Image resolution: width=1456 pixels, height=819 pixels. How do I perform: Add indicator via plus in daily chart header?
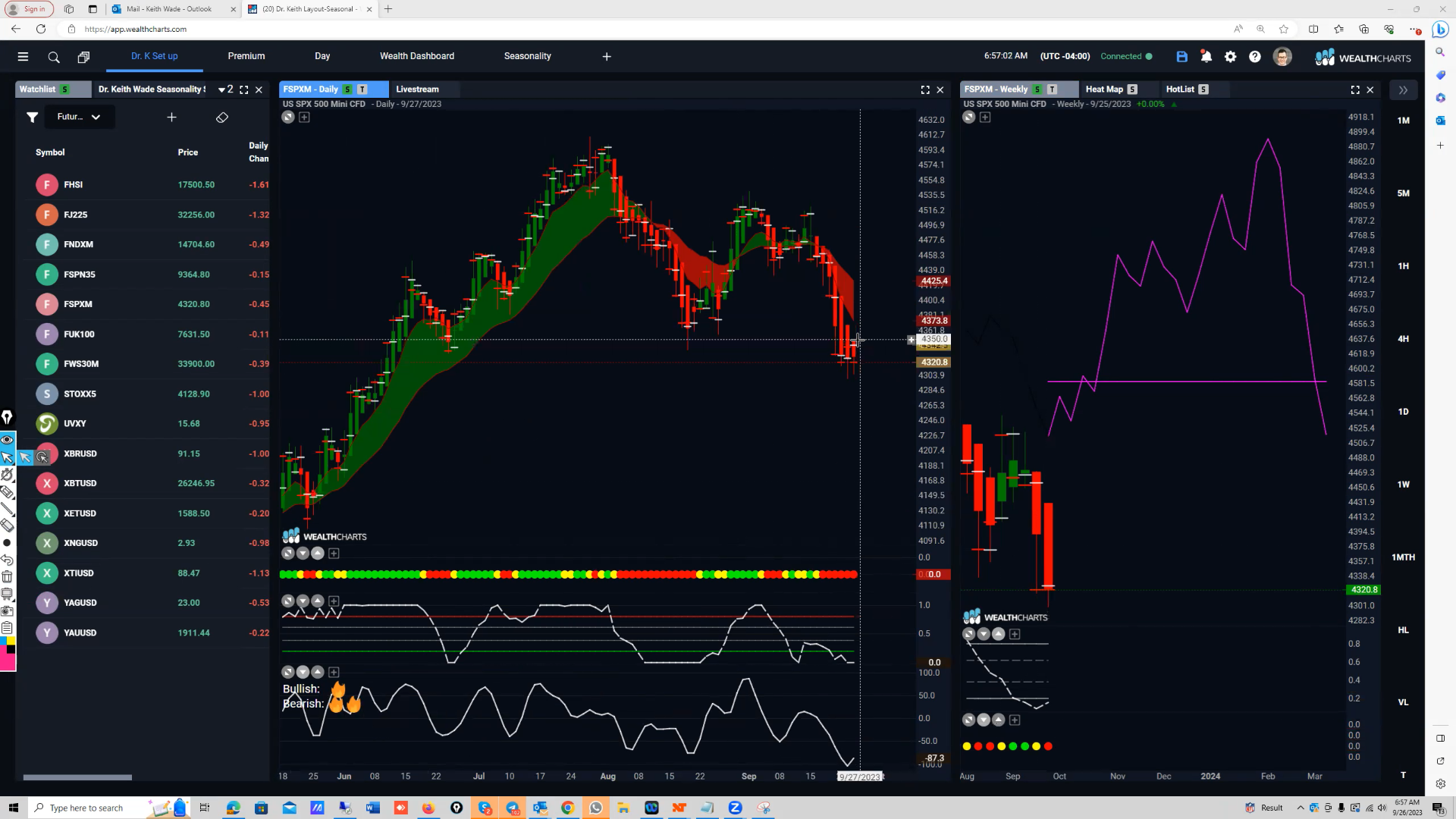(x=304, y=117)
